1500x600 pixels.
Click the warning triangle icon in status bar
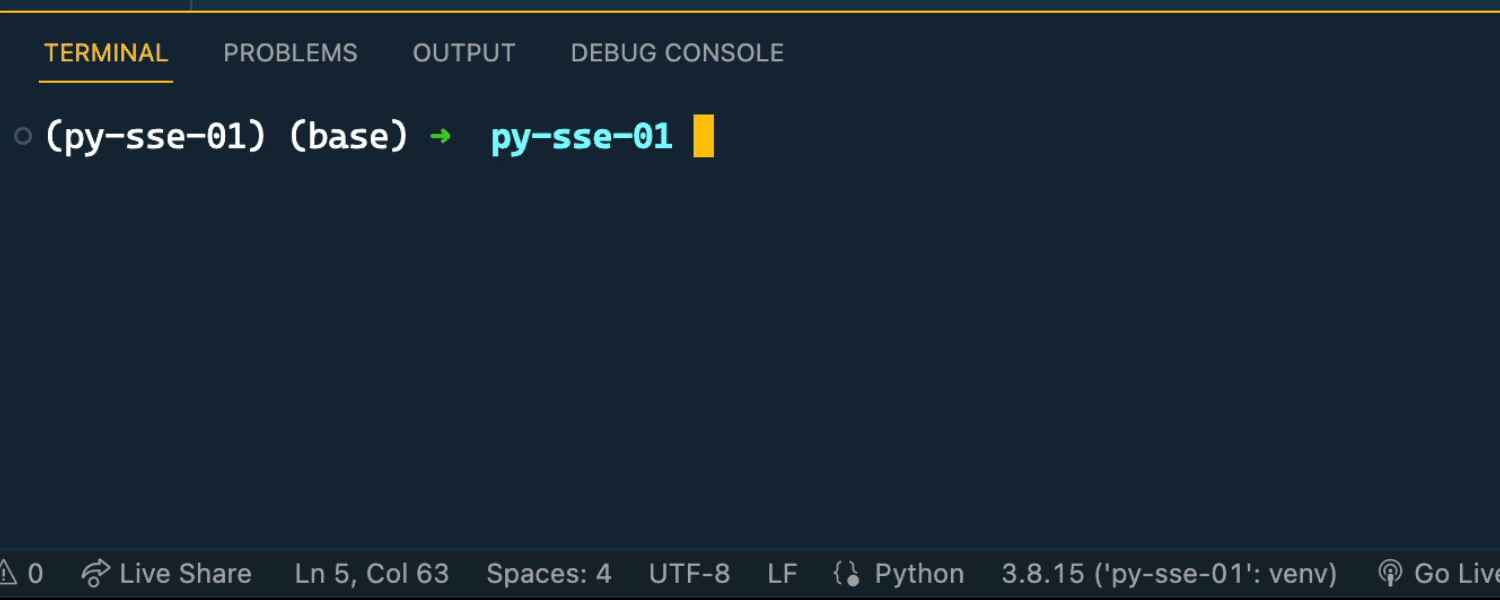coord(8,573)
